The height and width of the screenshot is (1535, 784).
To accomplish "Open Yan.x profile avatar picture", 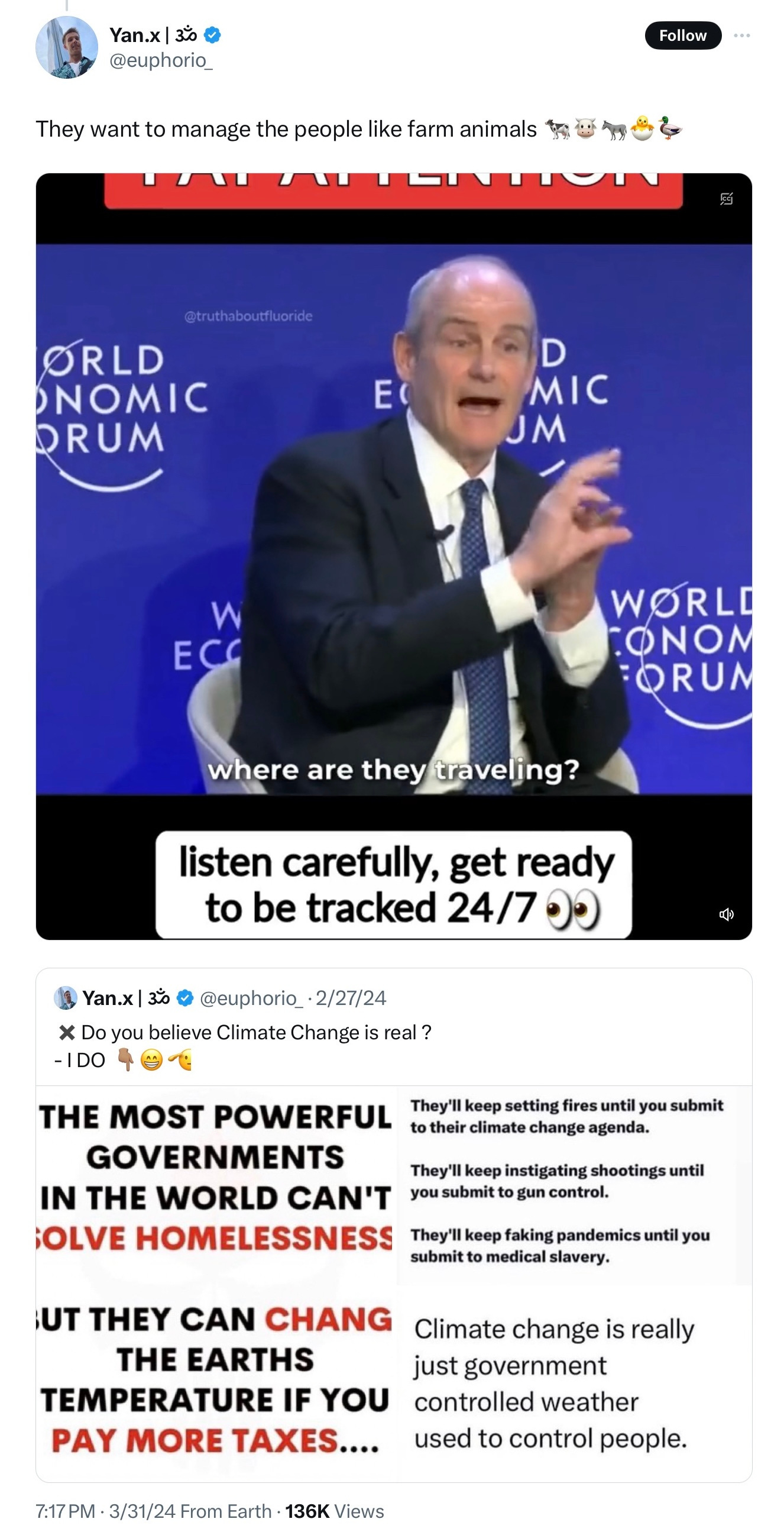I will (67, 48).
